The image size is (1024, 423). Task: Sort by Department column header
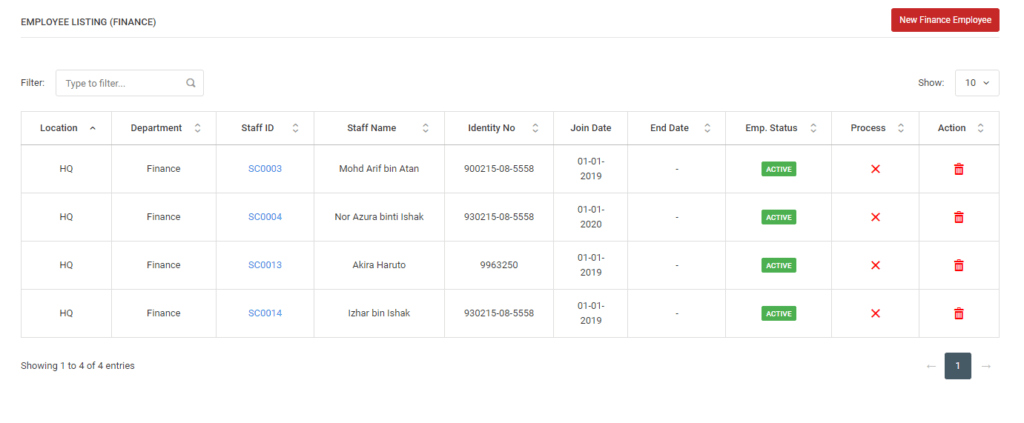pos(164,128)
